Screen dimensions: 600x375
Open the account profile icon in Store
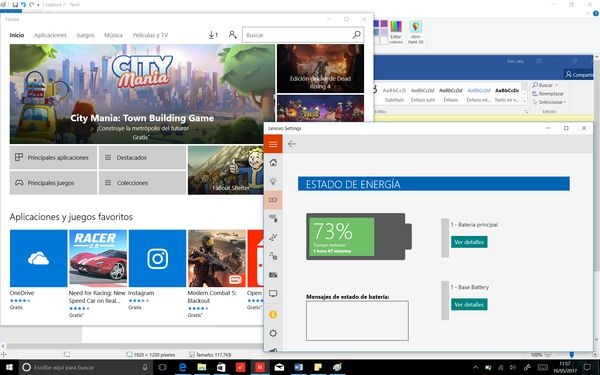[x=232, y=35]
